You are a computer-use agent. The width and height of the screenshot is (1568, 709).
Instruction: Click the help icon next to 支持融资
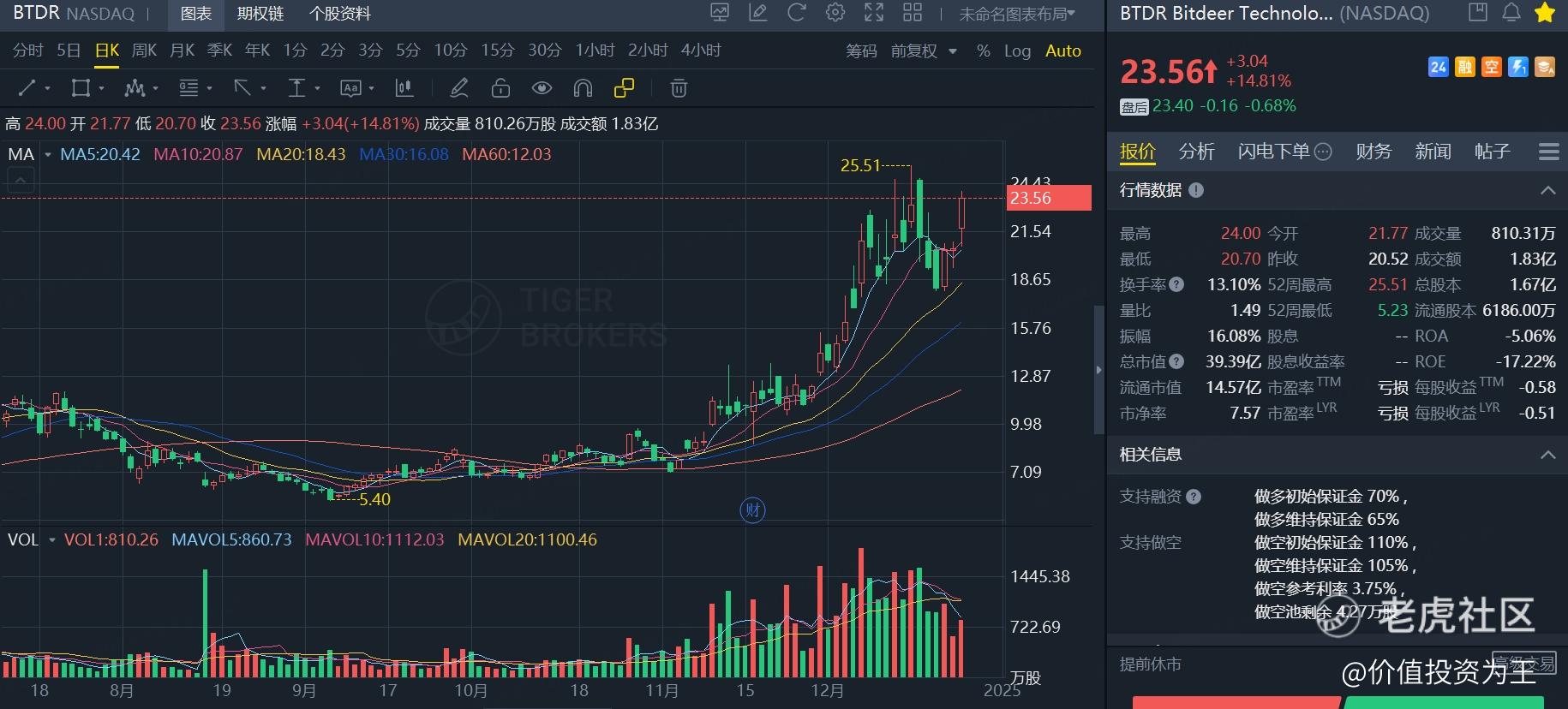coord(1194,497)
